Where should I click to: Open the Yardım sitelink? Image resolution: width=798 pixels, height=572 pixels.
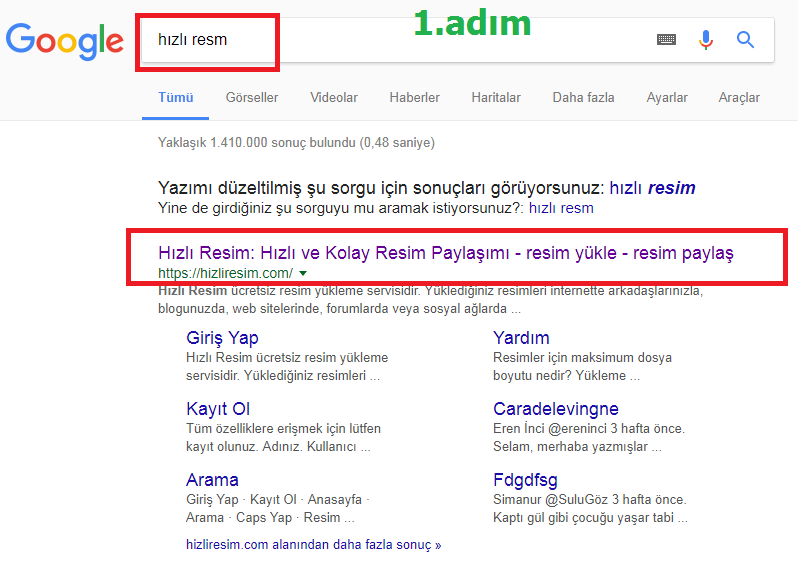521,338
